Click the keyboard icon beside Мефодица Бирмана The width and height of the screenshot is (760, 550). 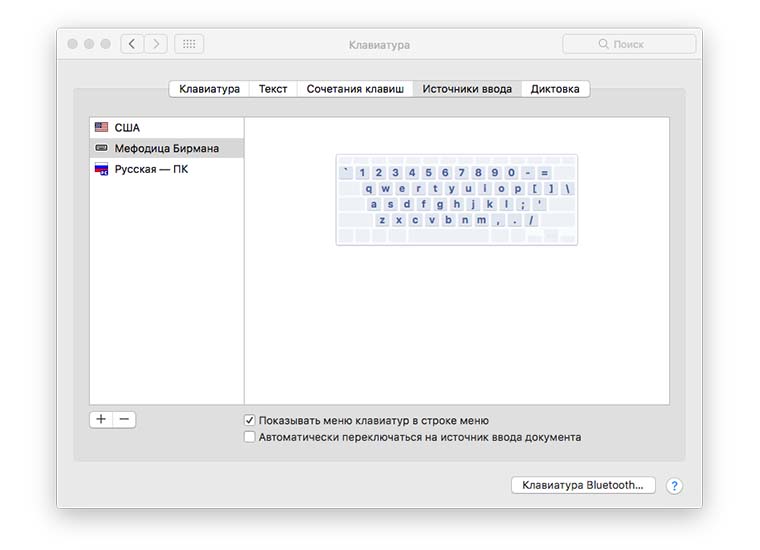pos(101,148)
